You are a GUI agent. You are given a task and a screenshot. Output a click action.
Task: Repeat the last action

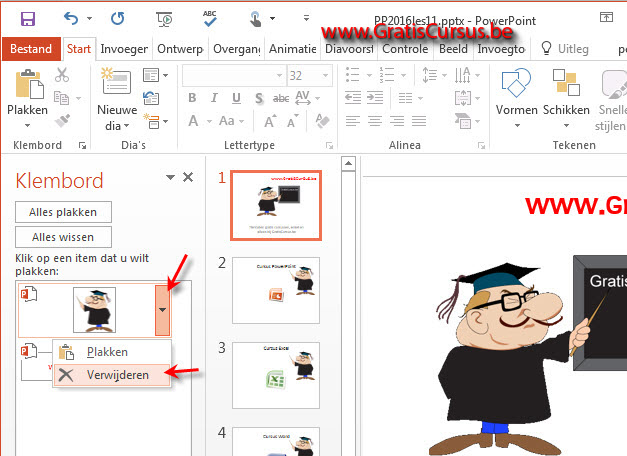pyautogui.click(x=118, y=18)
